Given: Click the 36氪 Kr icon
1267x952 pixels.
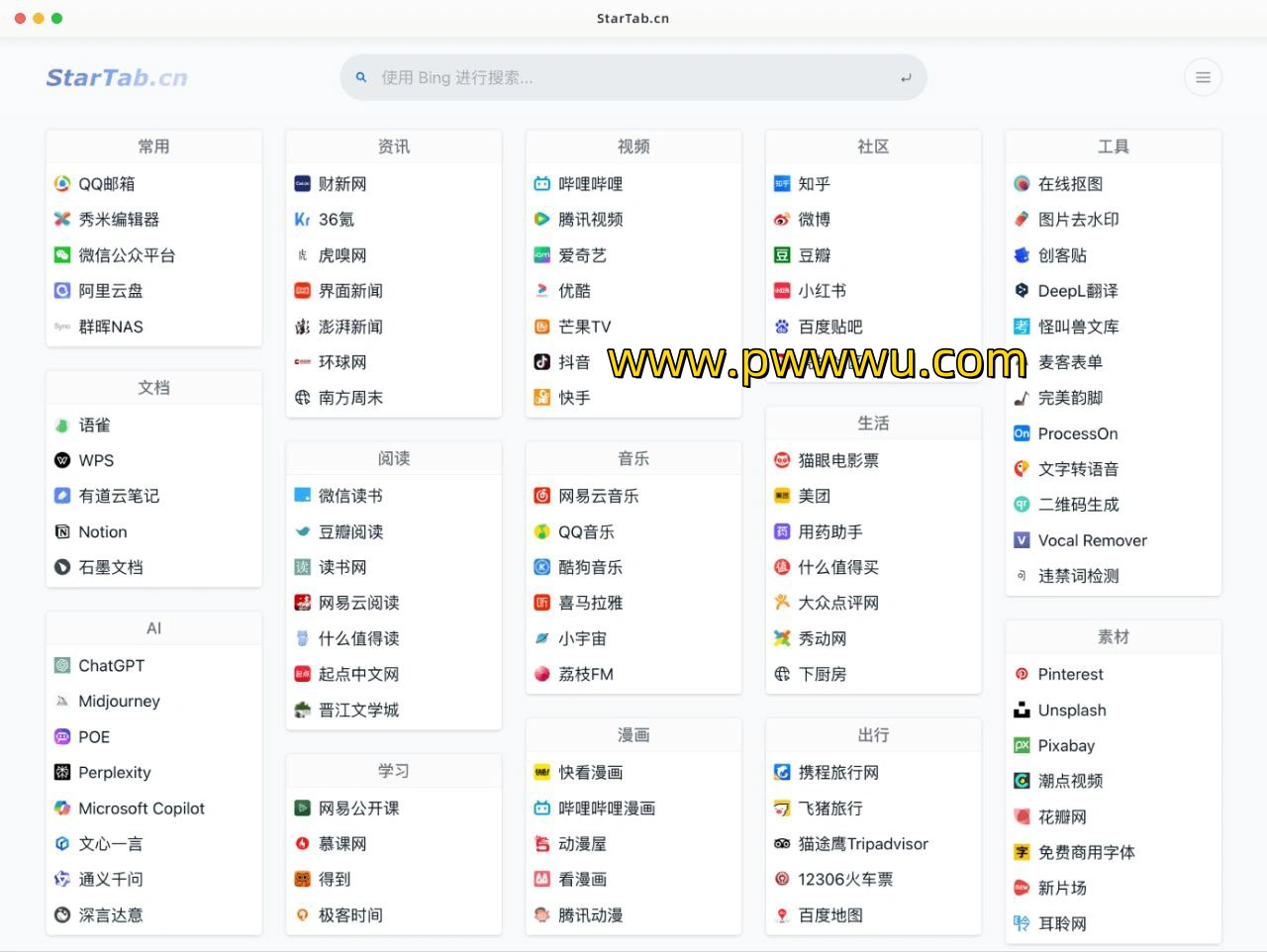Looking at the screenshot, I should coord(303,220).
